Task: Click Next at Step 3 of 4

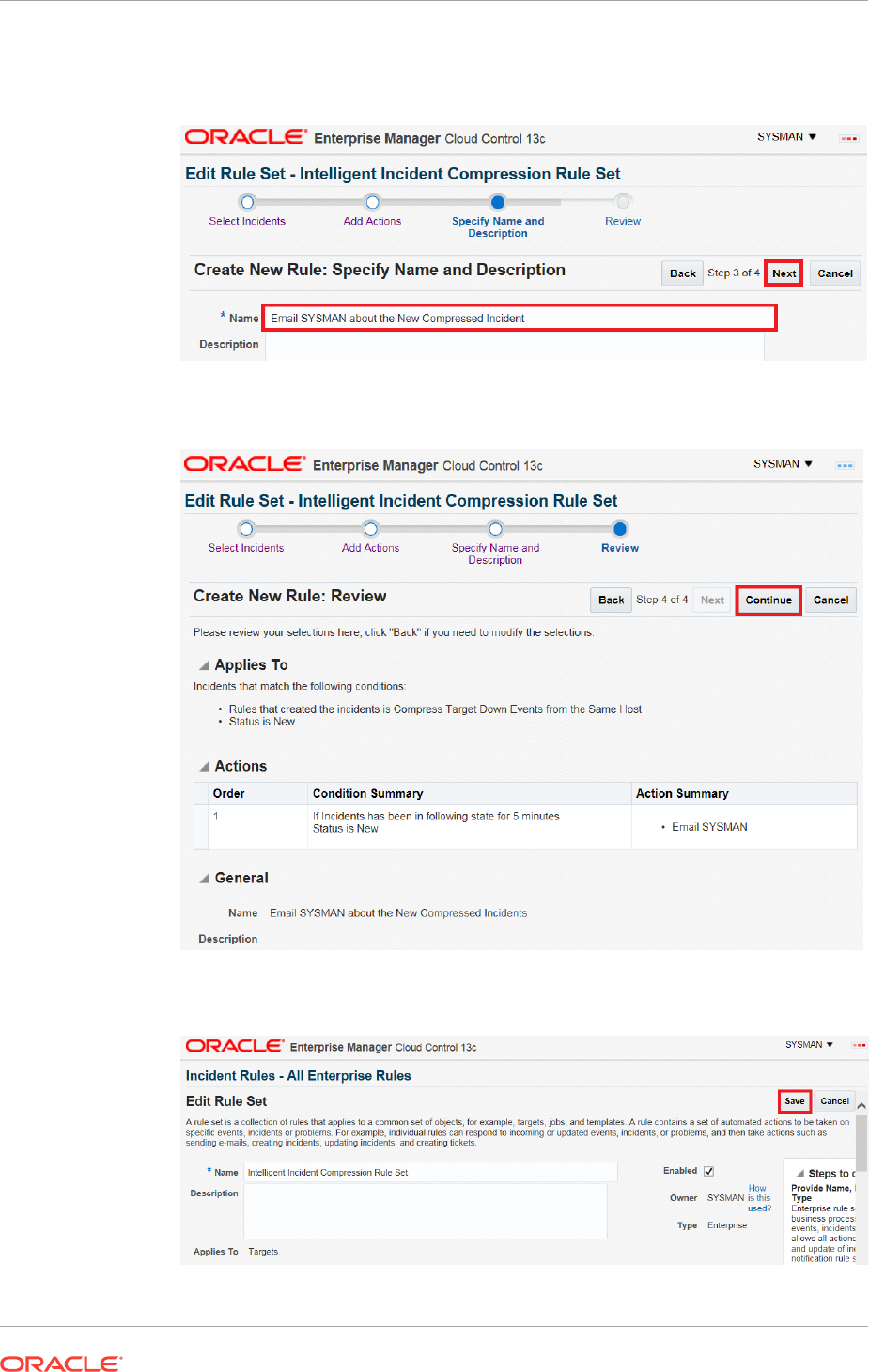Action: [x=784, y=273]
